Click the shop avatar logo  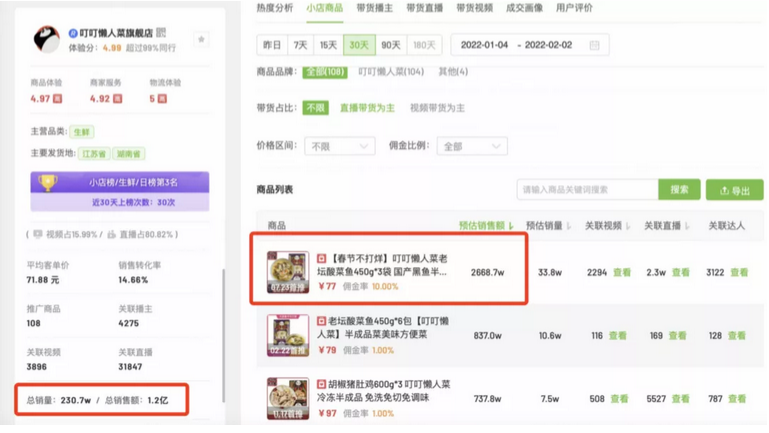[x=47, y=39]
